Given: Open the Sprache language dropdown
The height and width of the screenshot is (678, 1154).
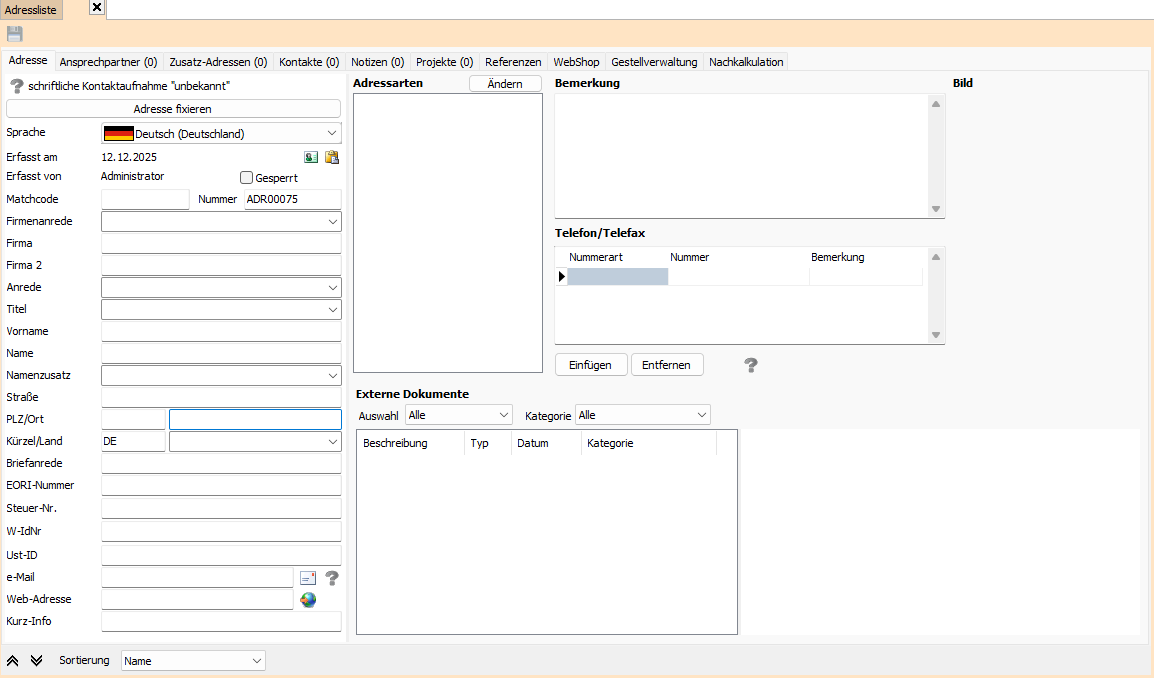Looking at the screenshot, I should 221,133.
